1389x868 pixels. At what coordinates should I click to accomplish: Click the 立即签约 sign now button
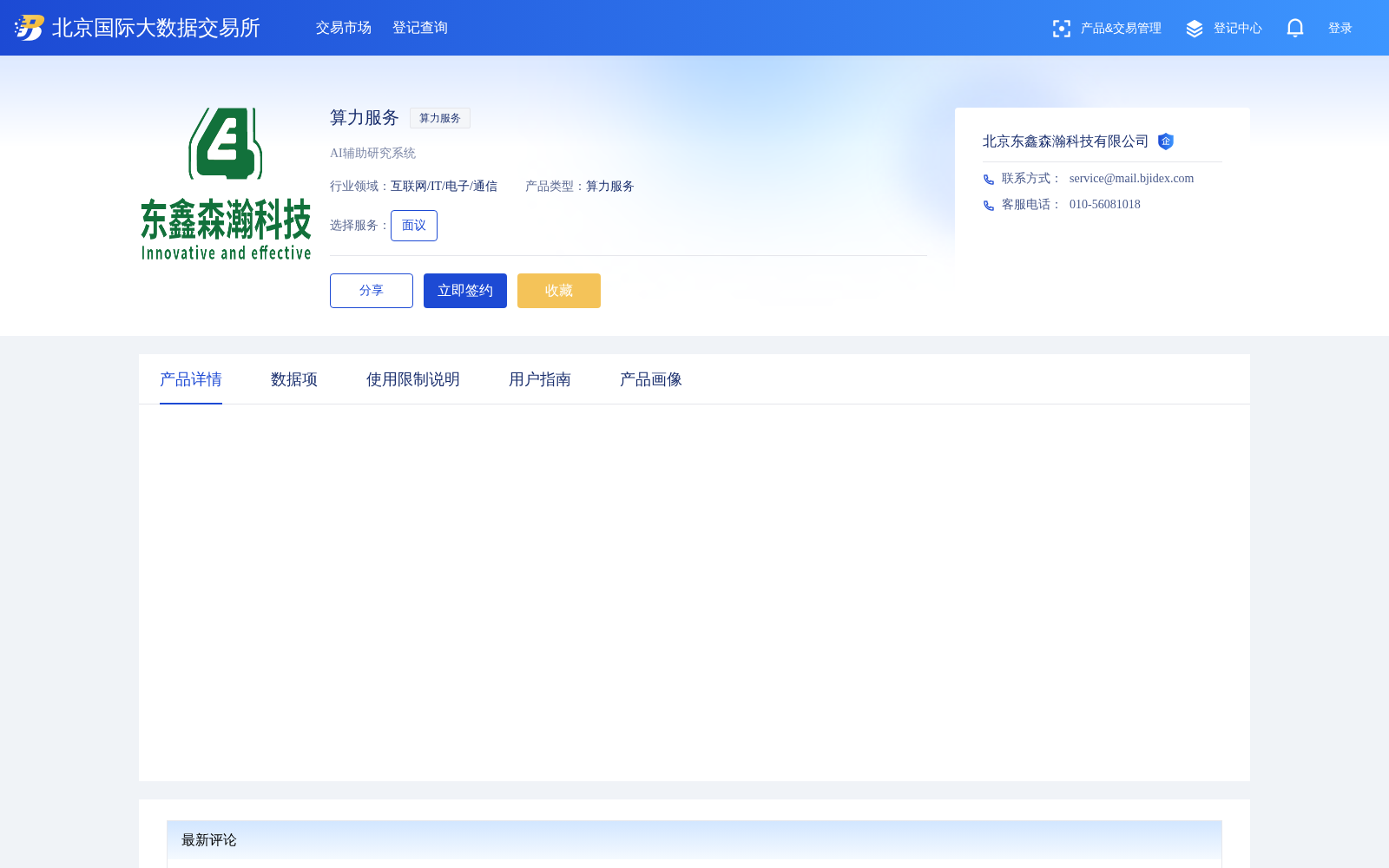coord(465,291)
